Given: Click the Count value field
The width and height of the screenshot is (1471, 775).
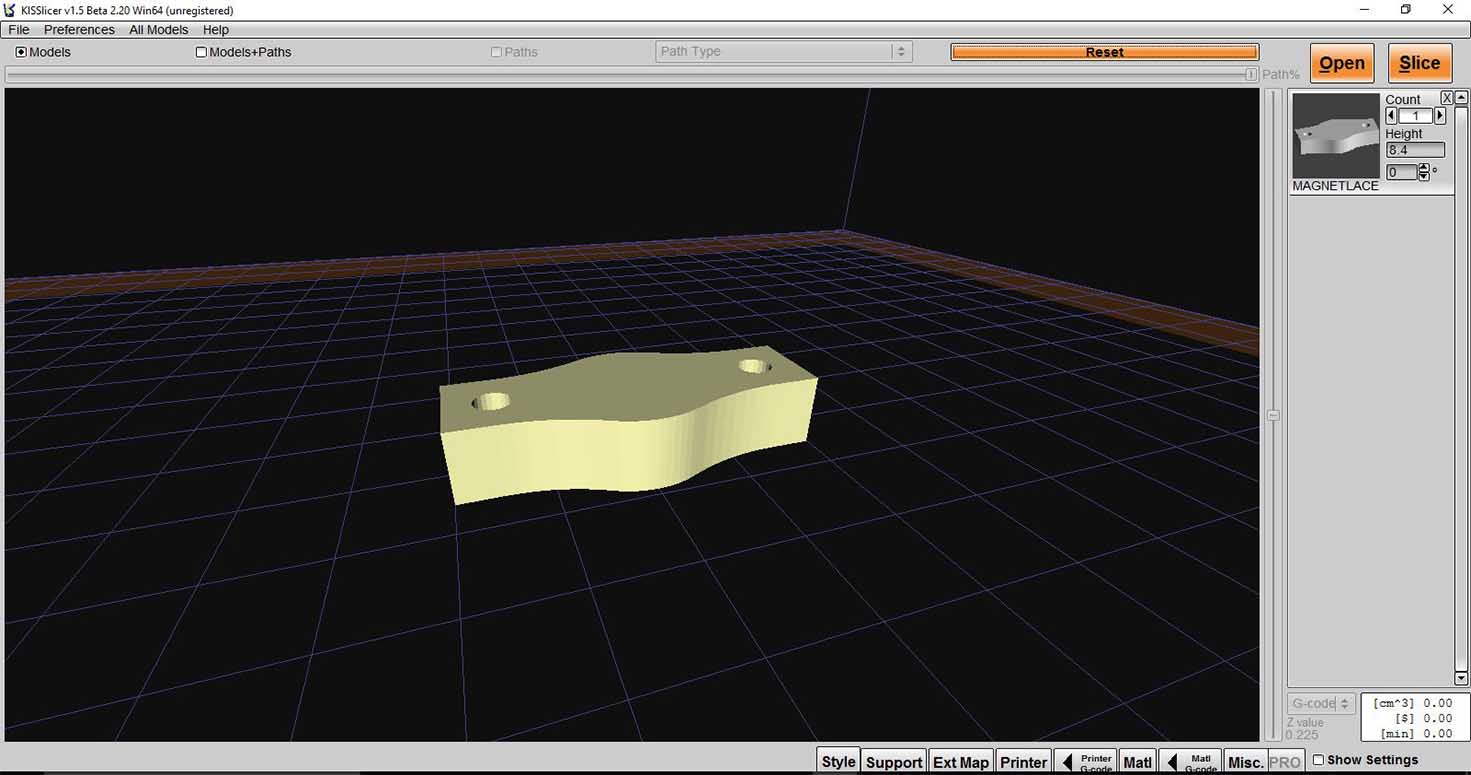Looking at the screenshot, I should [1416, 116].
